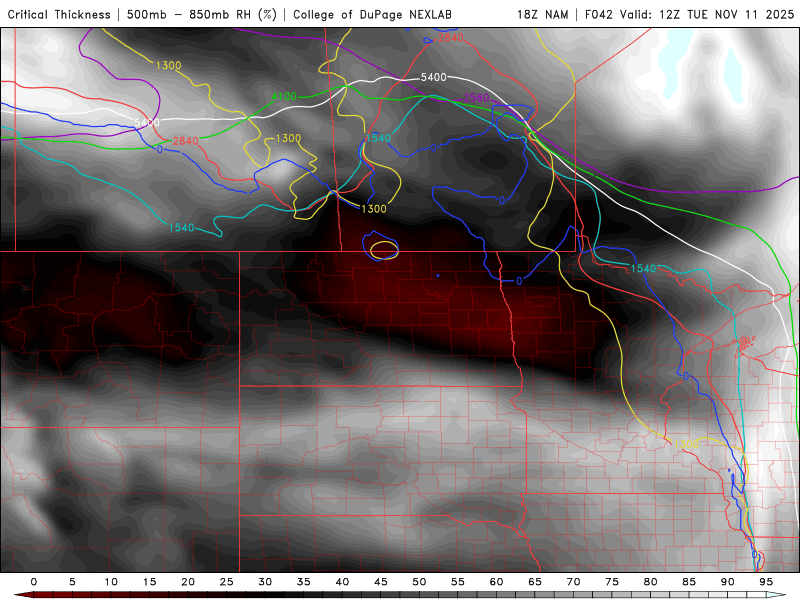Click the colorbar tick label "95"
This screenshot has height=600, width=800.
(x=766, y=582)
